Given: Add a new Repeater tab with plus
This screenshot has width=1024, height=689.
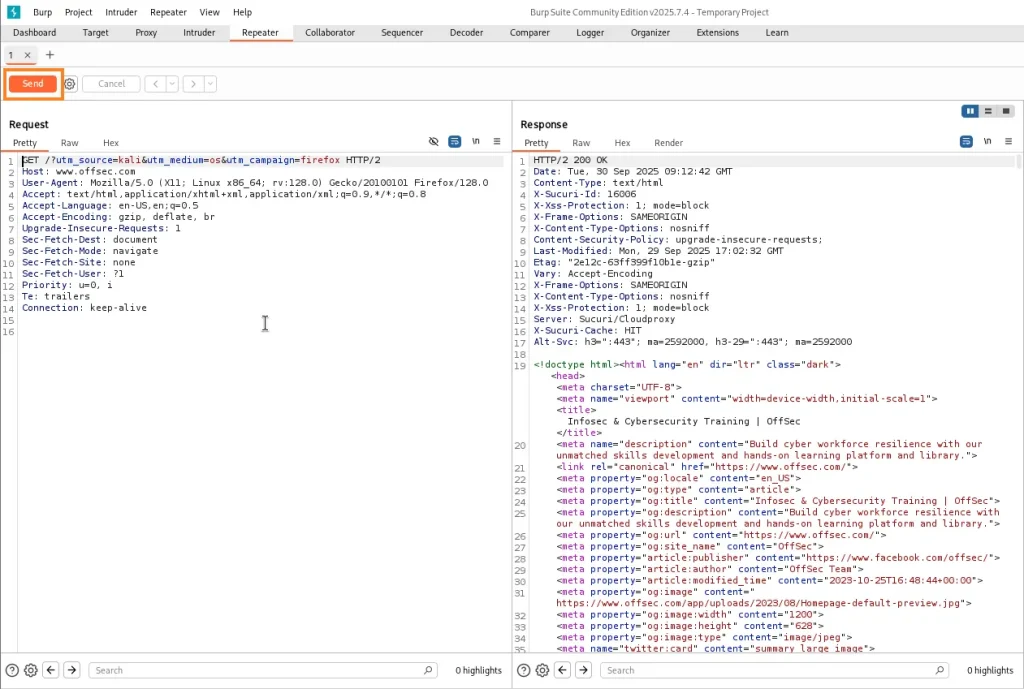Looking at the screenshot, I should click(50, 55).
